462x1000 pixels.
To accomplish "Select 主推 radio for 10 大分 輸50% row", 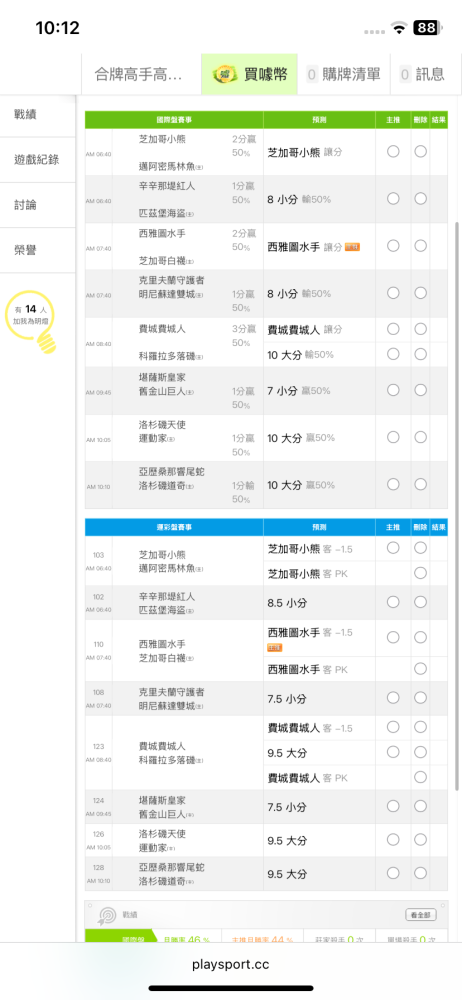I will (393, 354).
